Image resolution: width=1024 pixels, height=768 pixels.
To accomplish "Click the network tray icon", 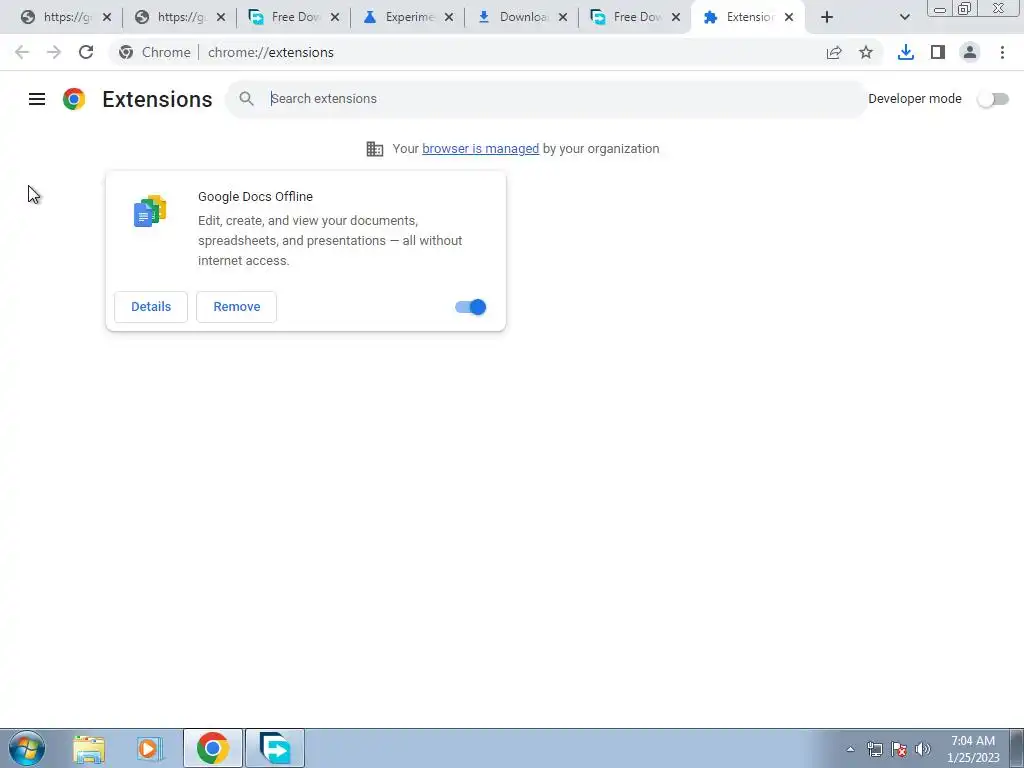I will point(874,749).
